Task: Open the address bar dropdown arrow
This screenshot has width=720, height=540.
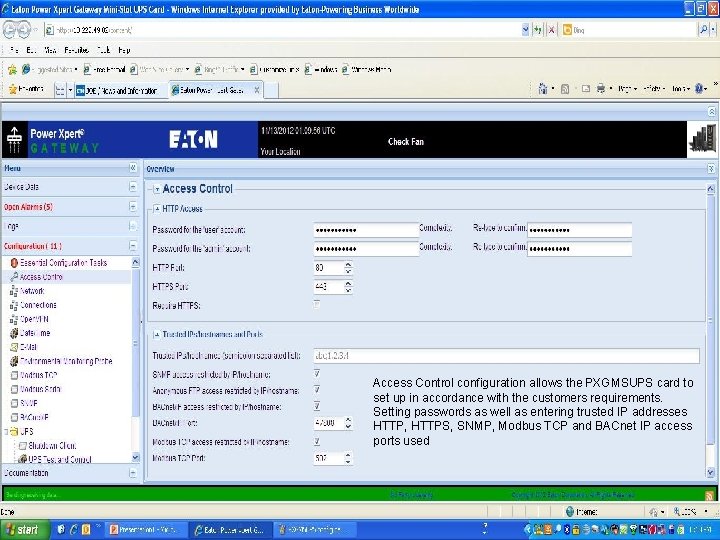Action: tap(525, 30)
